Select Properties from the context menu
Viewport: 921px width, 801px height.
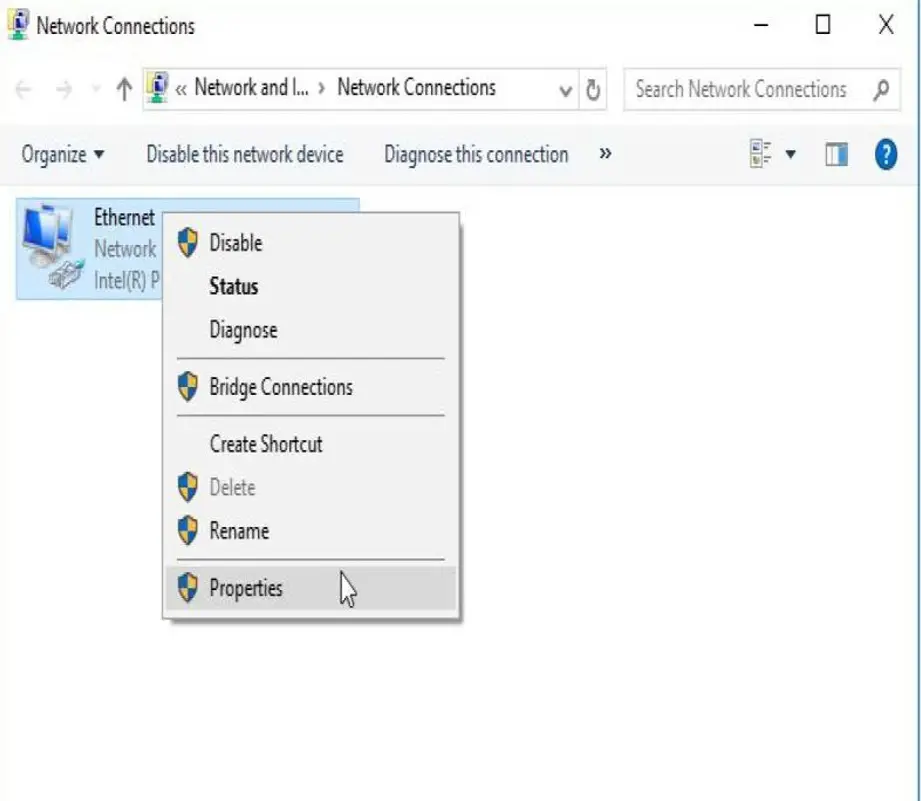(x=246, y=588)
